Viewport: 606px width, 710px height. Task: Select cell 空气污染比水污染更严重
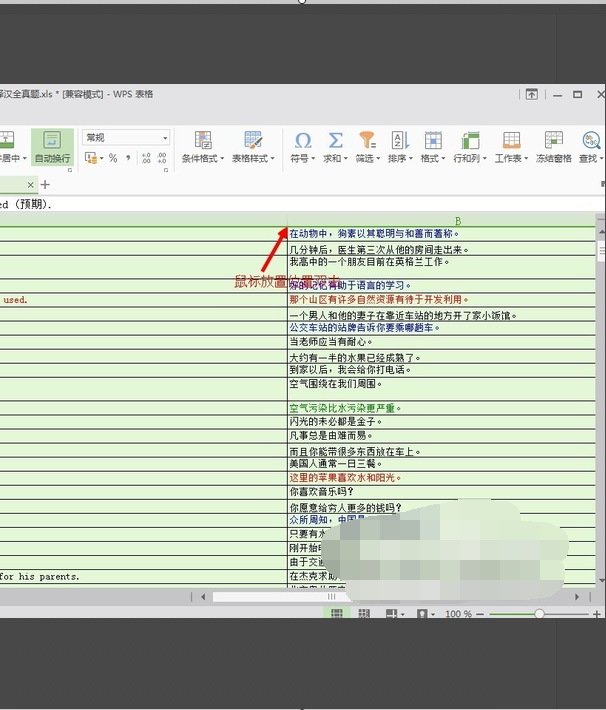click(x=442, y=408)
